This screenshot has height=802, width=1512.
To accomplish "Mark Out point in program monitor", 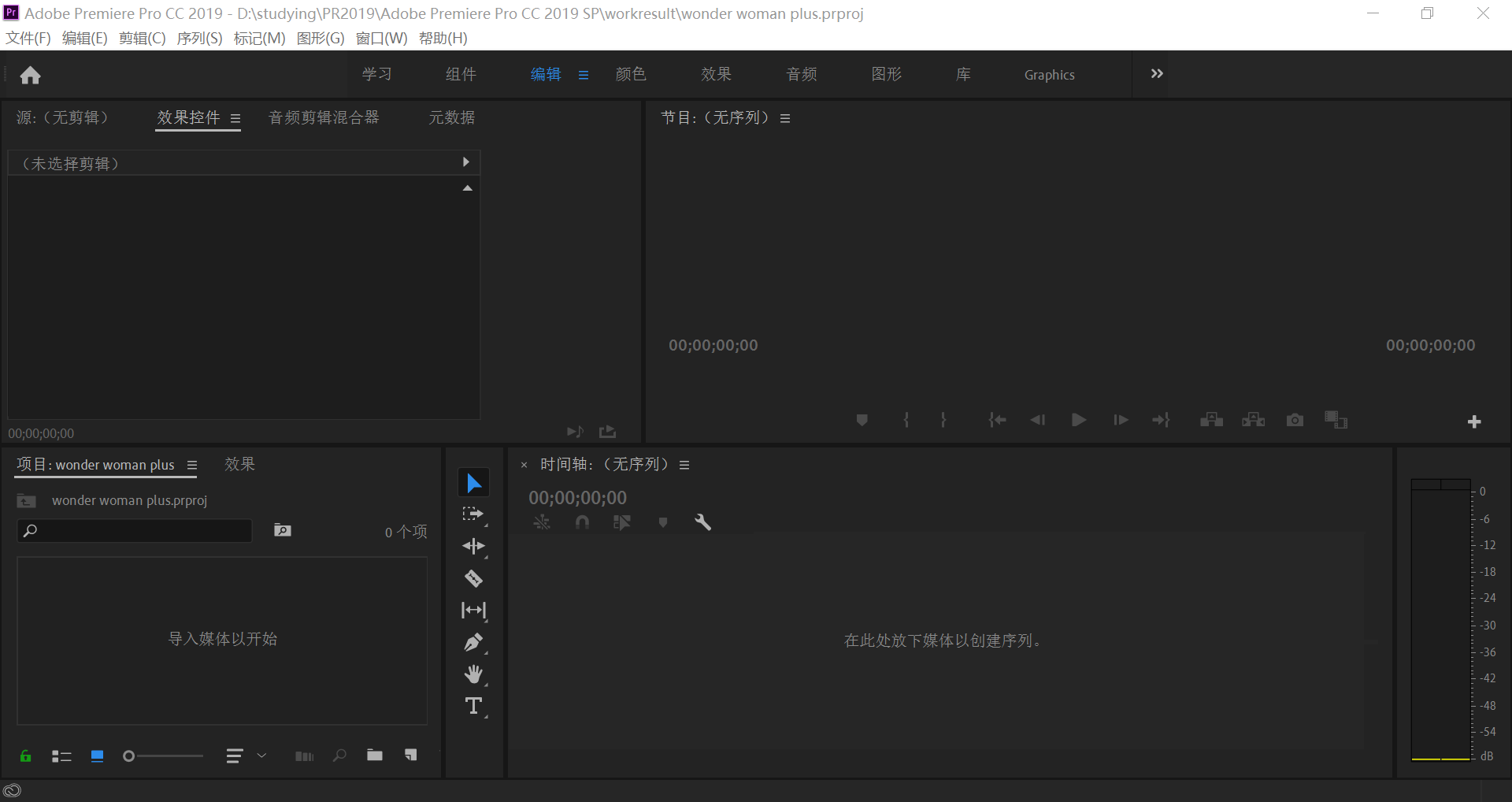I will pos(943,420).
